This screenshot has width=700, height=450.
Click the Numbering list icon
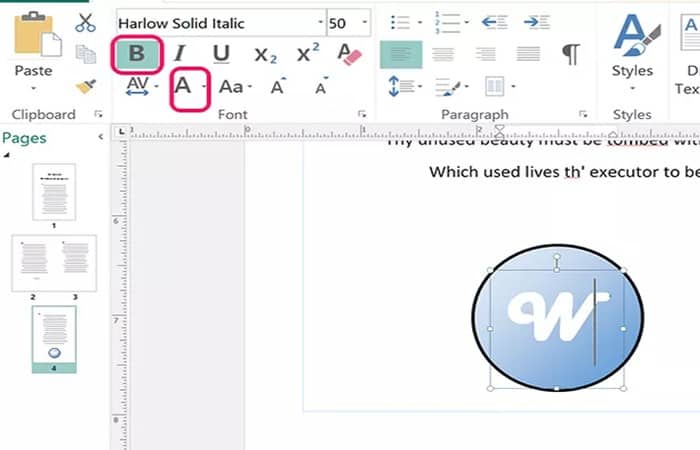point(447,22)
